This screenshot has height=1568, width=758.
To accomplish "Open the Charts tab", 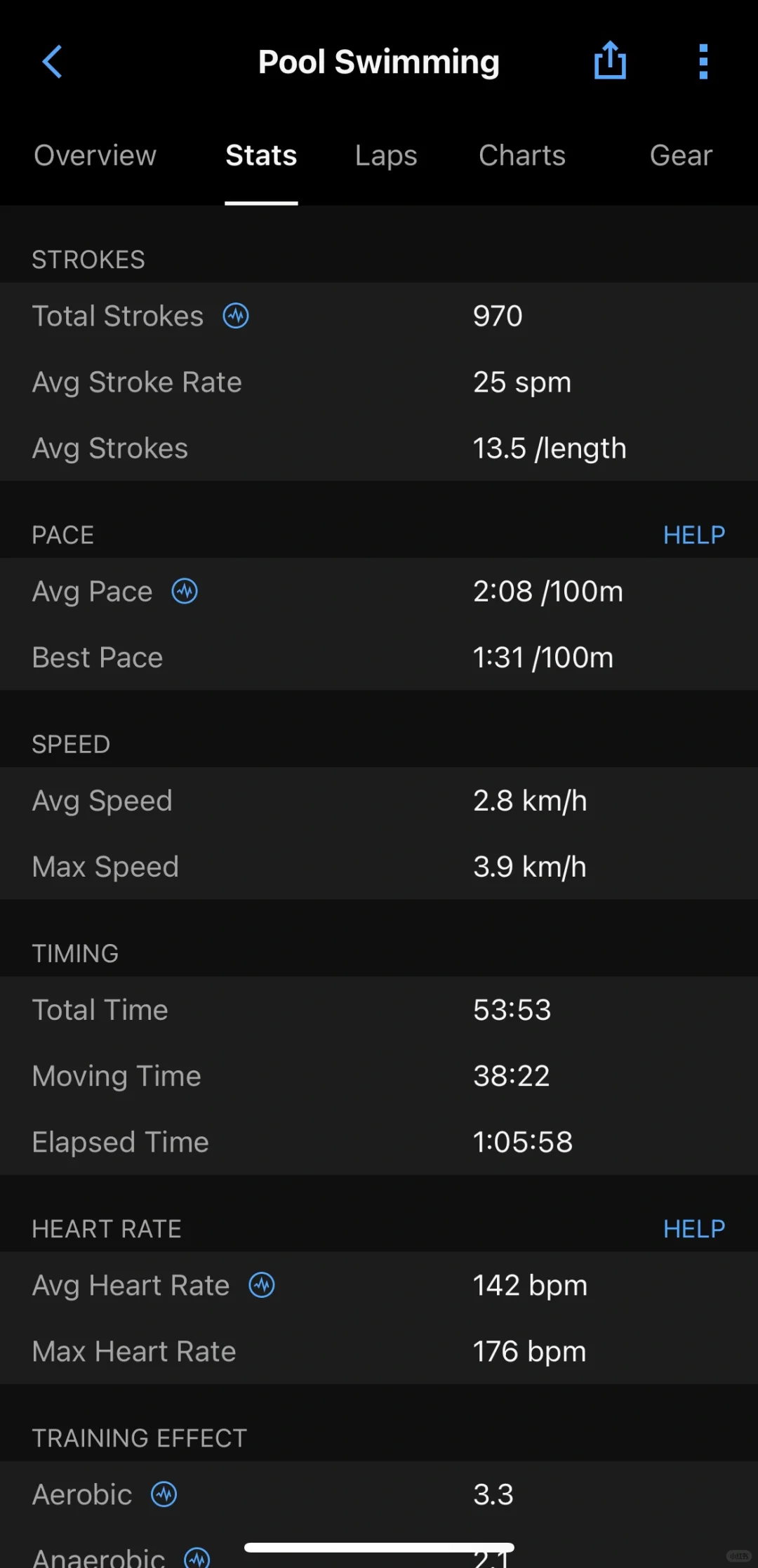I will coord(521,155).
